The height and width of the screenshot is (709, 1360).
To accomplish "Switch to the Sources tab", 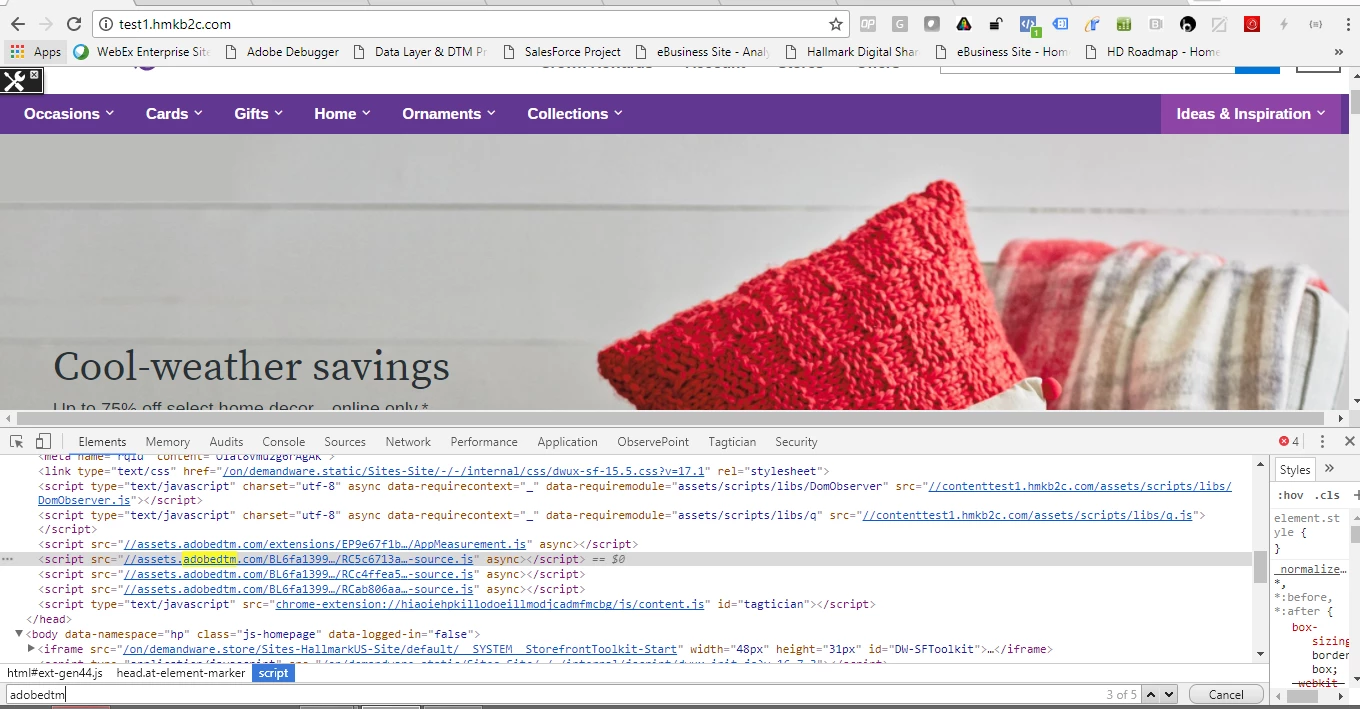I will coord(345,442).
